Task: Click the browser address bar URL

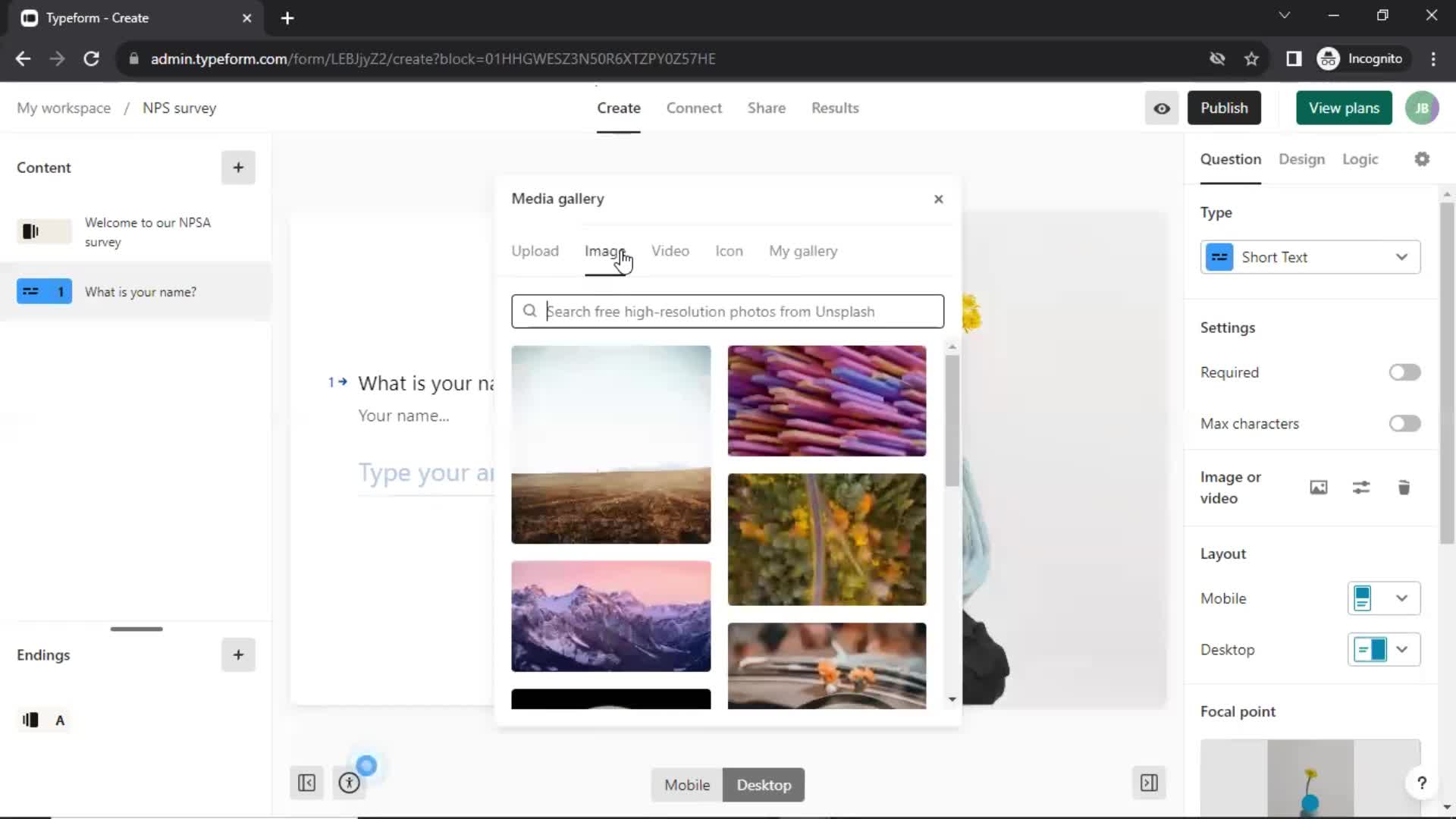Action: pos(432,58)
